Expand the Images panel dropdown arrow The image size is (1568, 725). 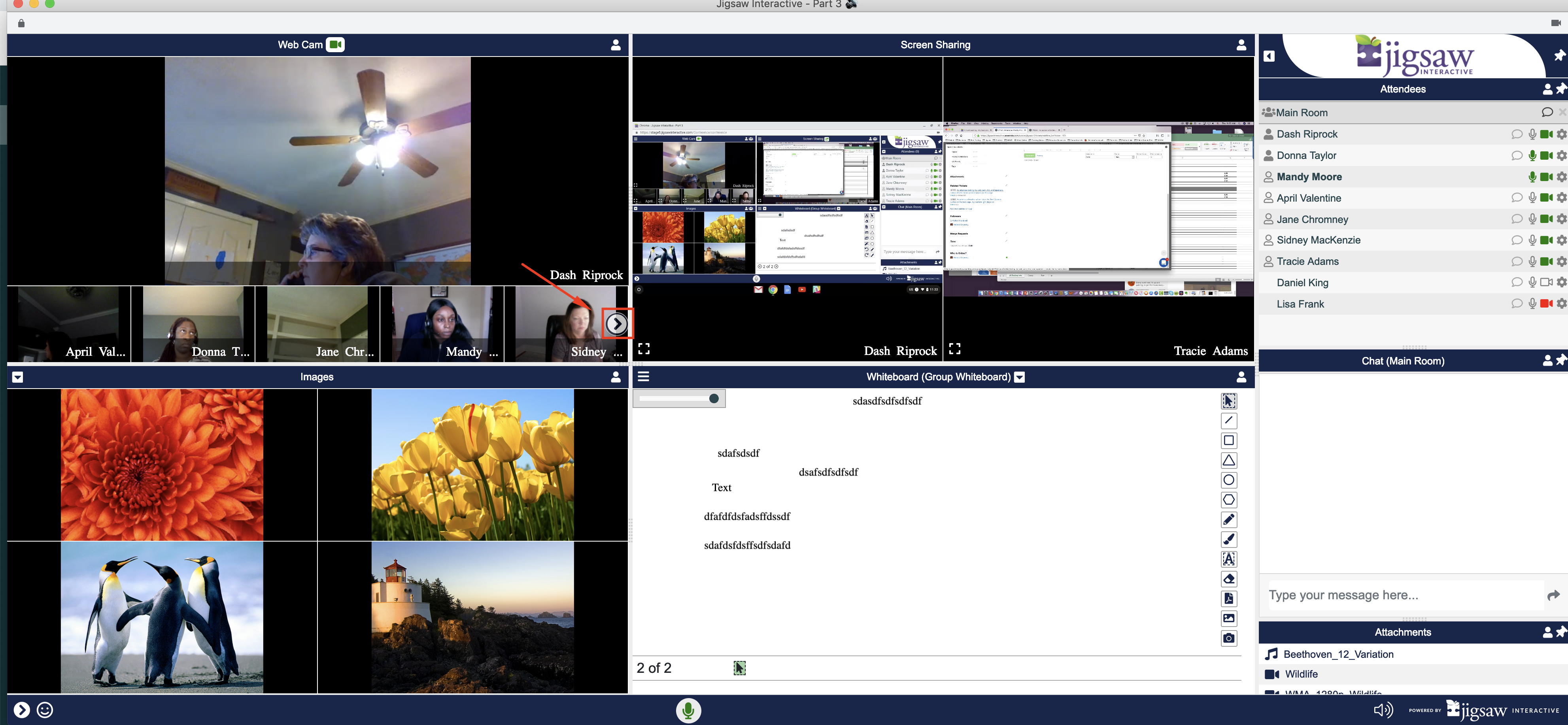click(x=18, y=377)
